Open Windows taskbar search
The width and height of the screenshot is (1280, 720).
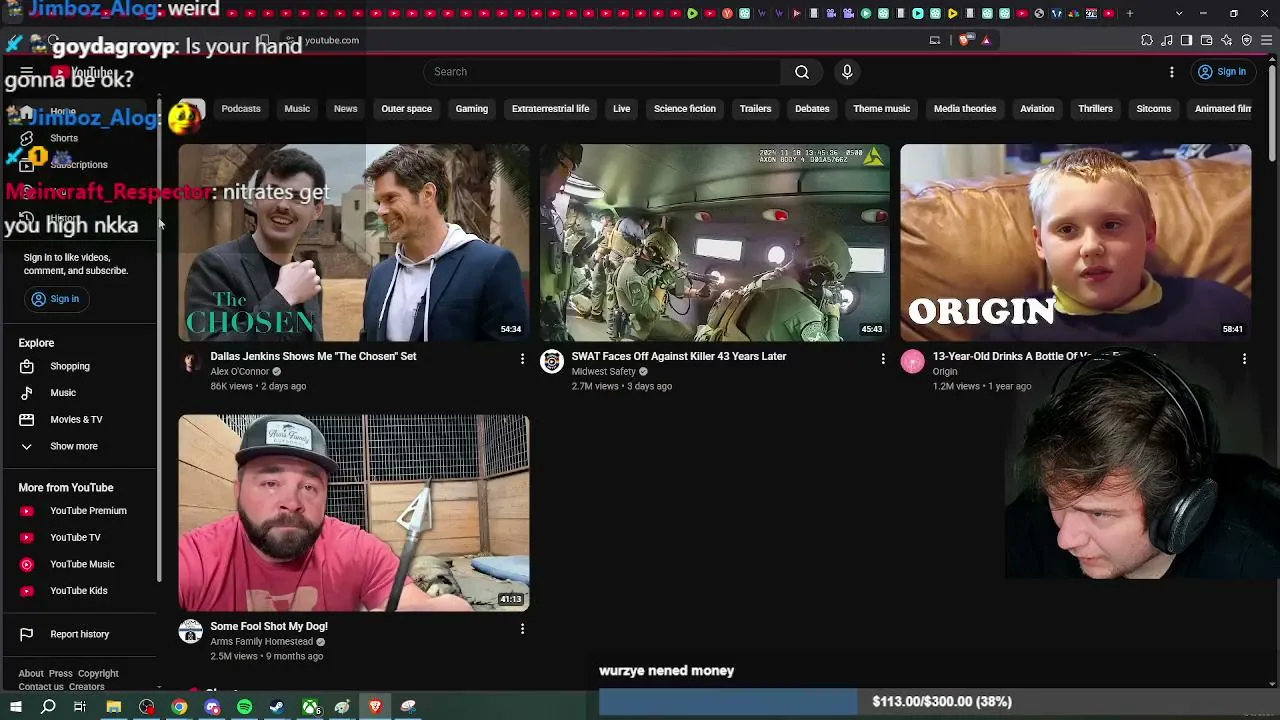click(x=48, y=707)
